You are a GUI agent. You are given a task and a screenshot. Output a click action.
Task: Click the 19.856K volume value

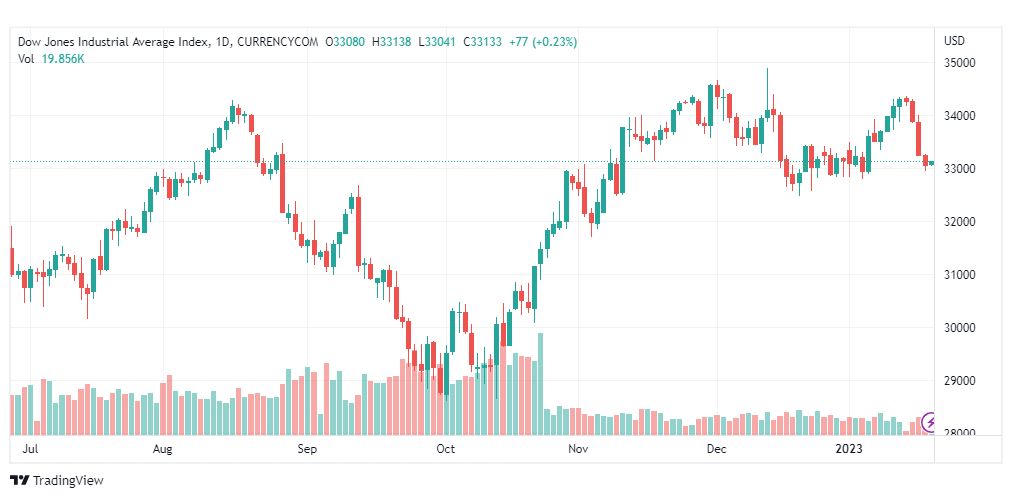pos(62,58)
